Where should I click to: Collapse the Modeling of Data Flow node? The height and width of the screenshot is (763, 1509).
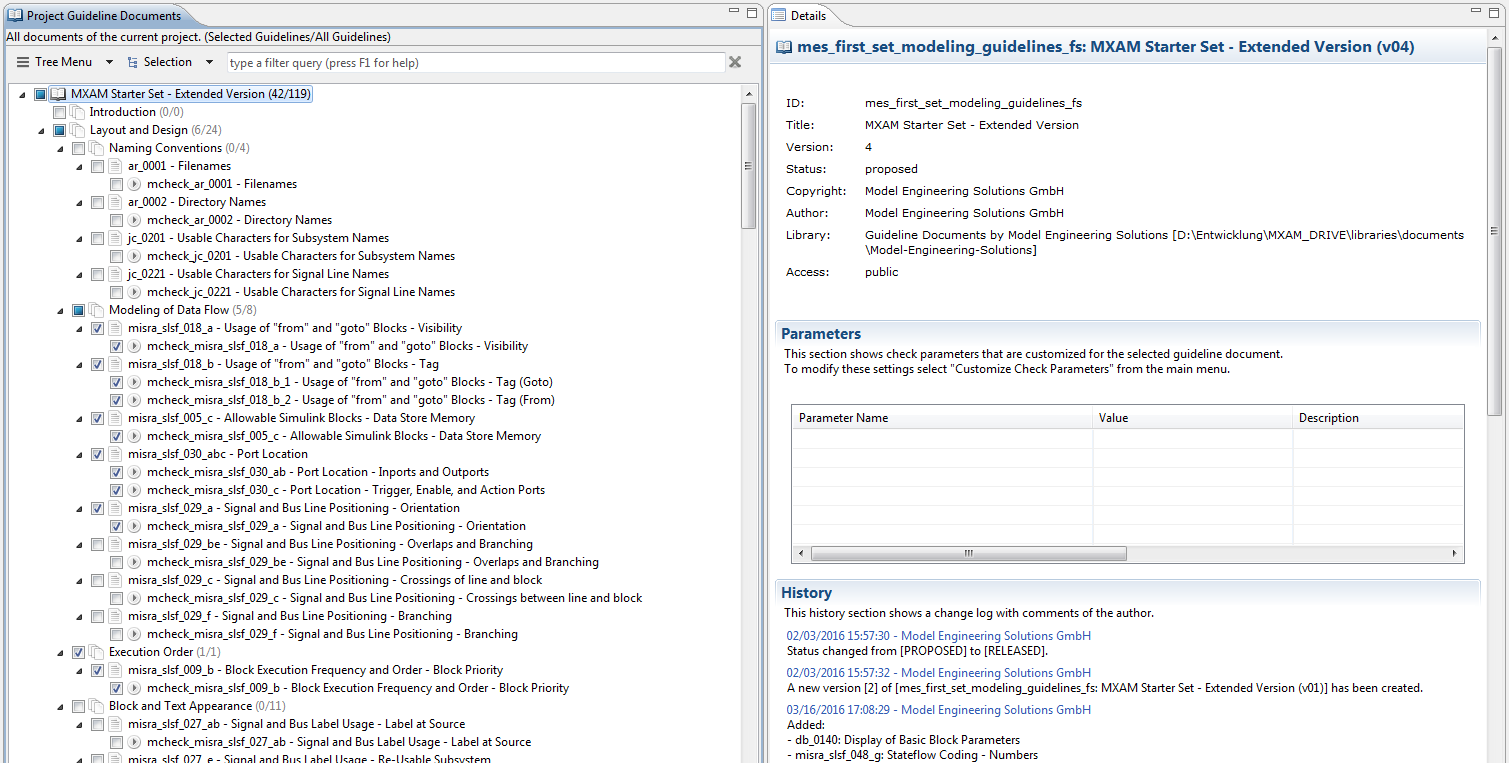(x=62, y=309)
